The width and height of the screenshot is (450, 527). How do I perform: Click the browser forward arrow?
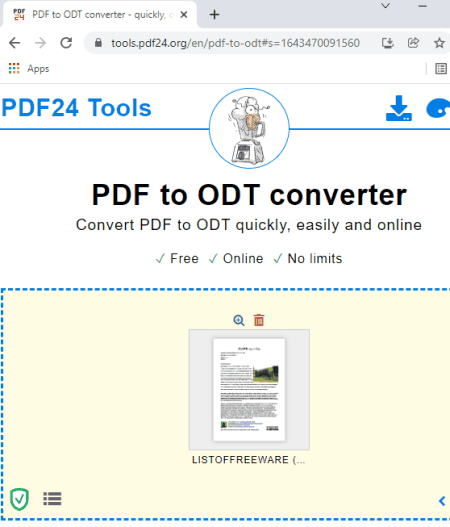[40, 43]
